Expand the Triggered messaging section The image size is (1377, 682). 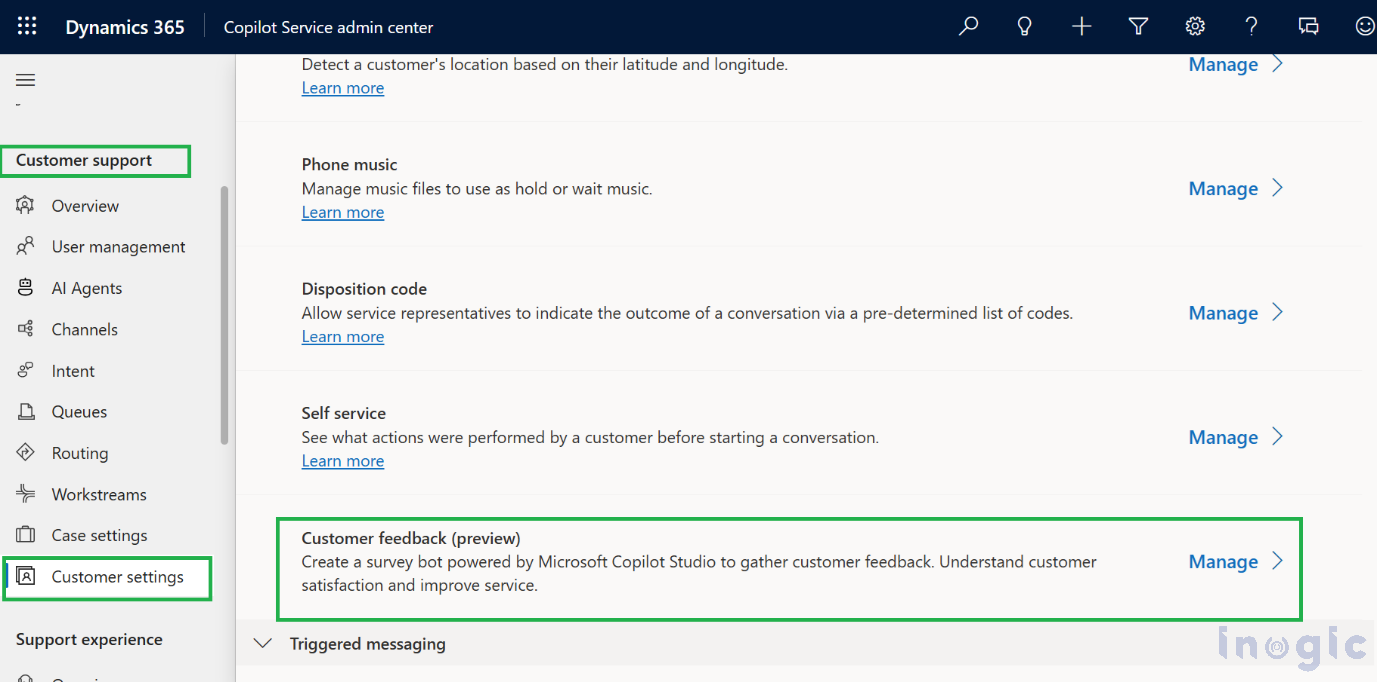[x=263, y=644]
